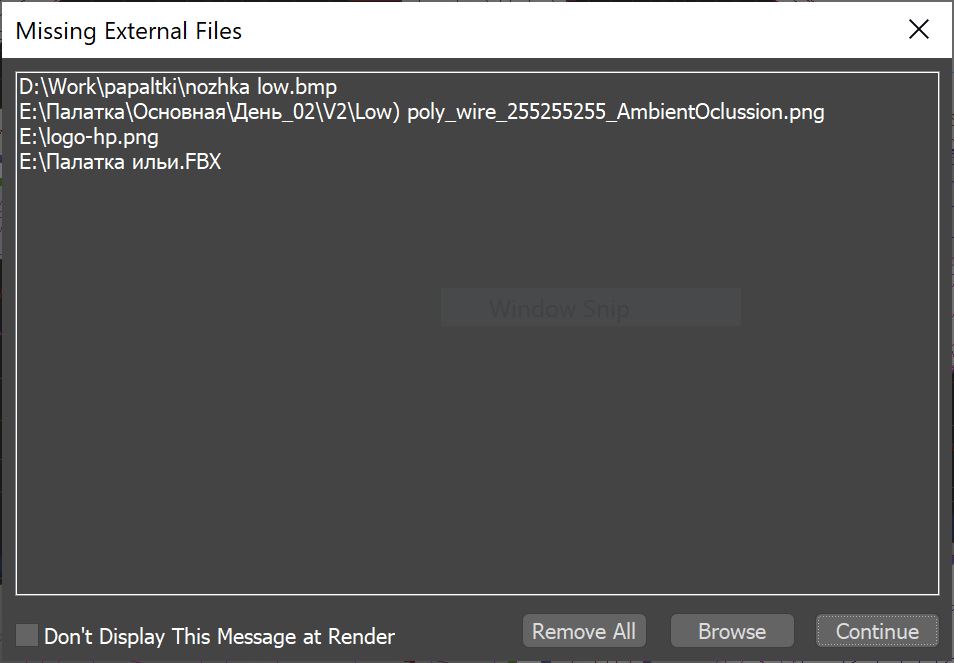
Task: Click the faint Window Snip overlay label
Action: click(559, 308)
